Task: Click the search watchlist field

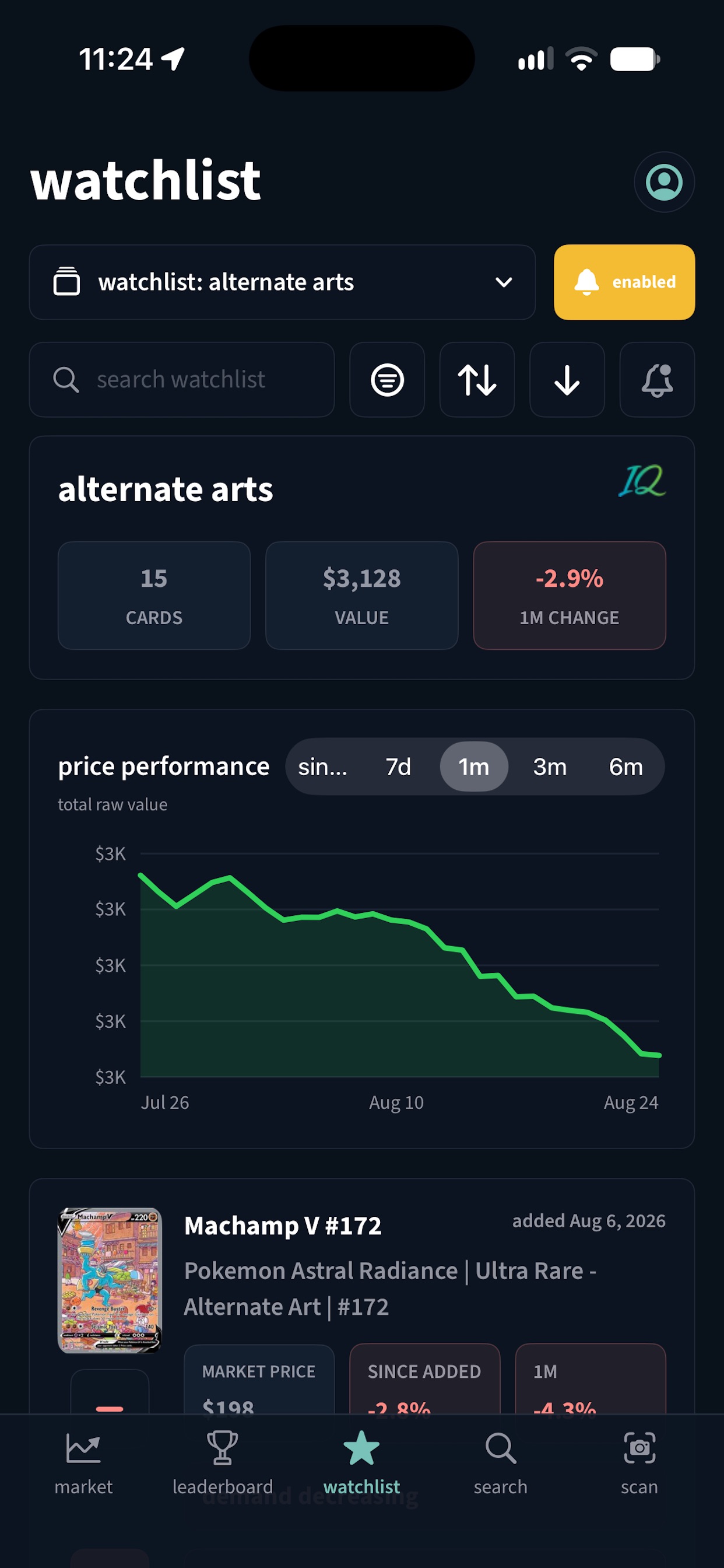Action: pyautogui.click(x=182, y=379)
